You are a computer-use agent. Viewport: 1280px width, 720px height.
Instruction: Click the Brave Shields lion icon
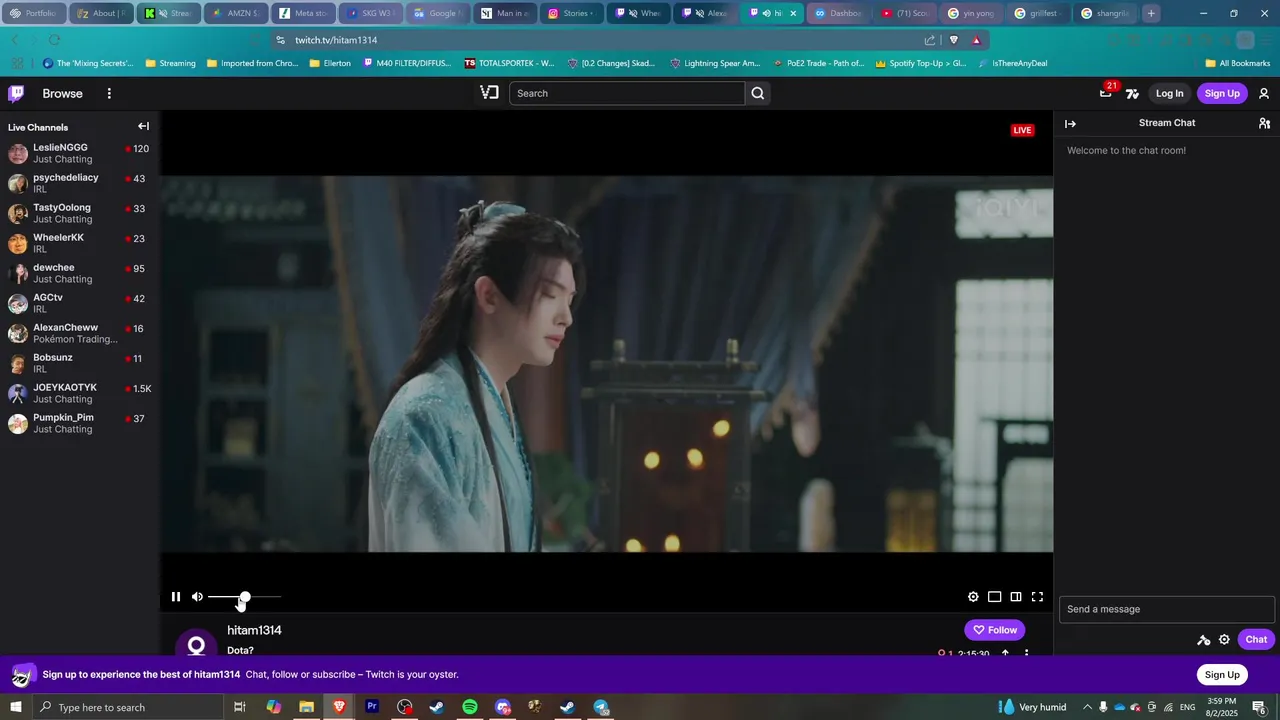(x=953, y=40)
